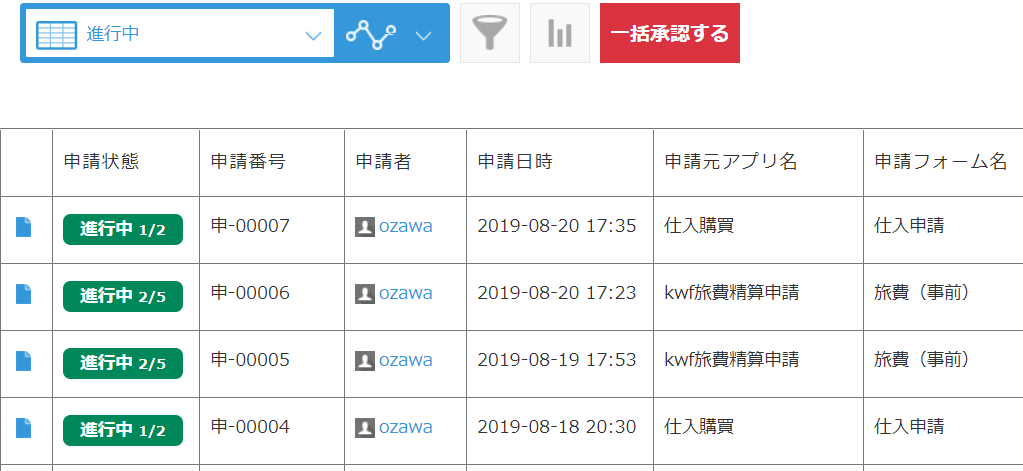Open record document icon for 申-00006
1023x471 pixels.
23,294
